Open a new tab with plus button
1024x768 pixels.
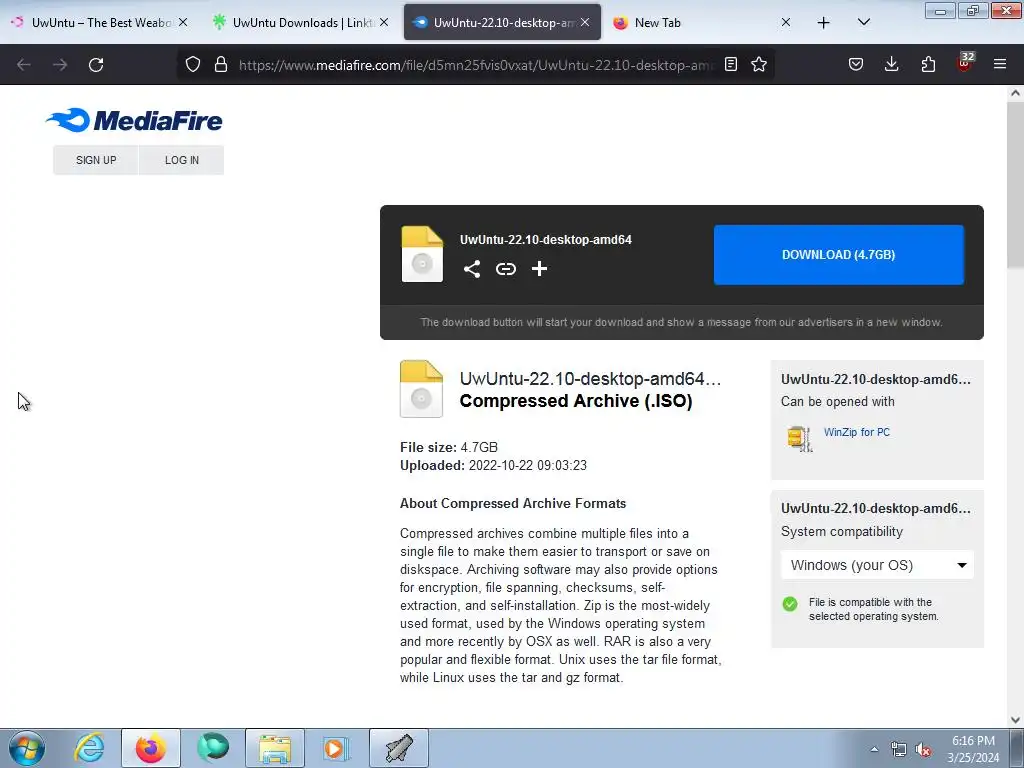(824, 23)
